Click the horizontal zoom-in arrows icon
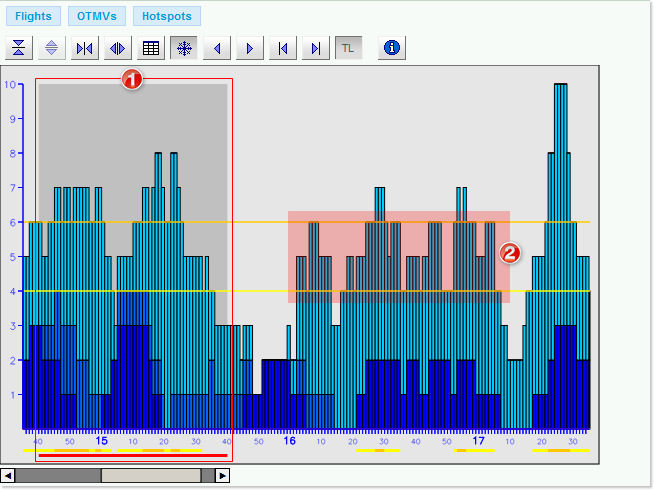The image size is (654, 490). (x=85, y=48)
